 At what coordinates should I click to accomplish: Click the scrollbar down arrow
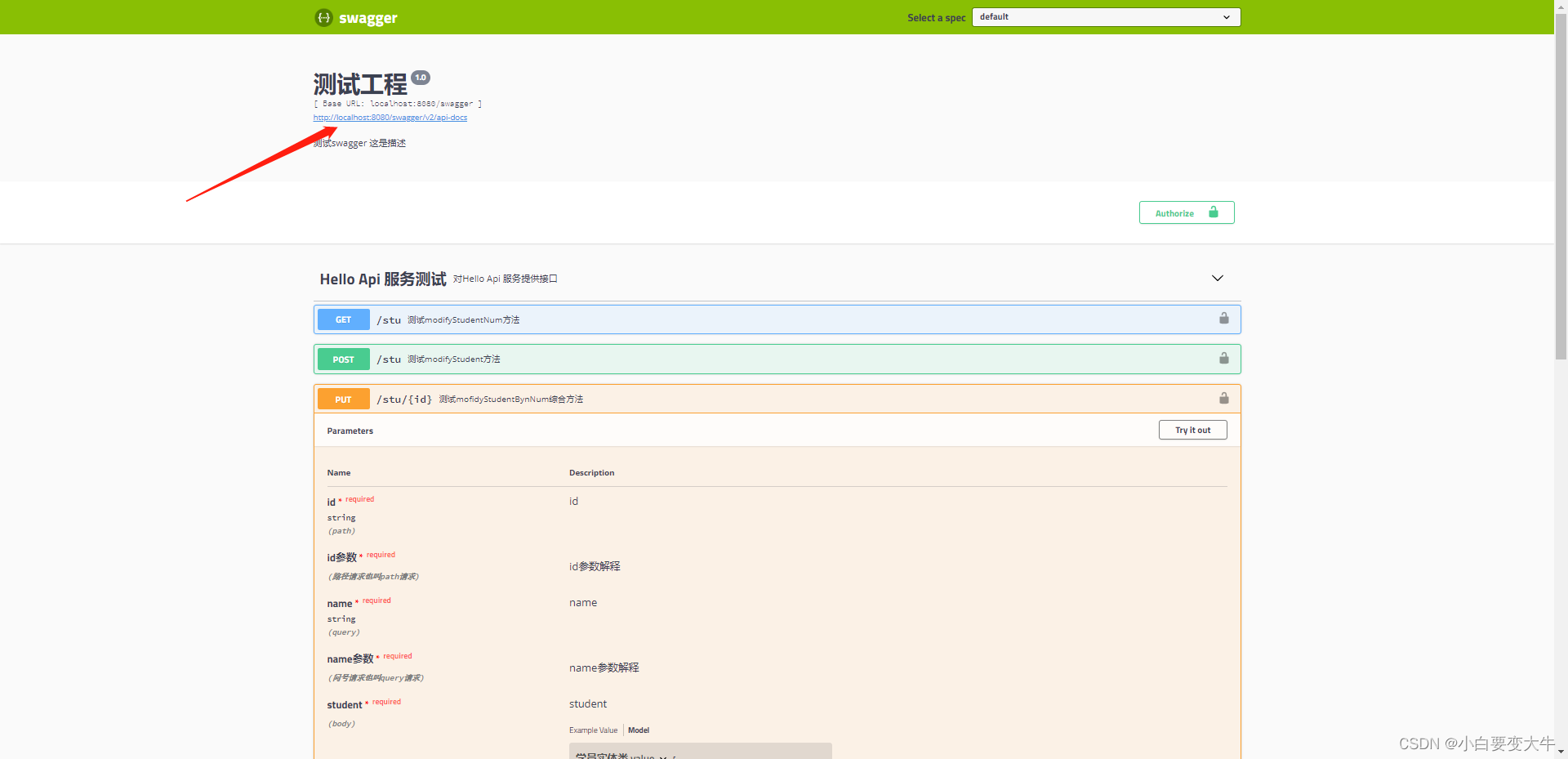1561,752
